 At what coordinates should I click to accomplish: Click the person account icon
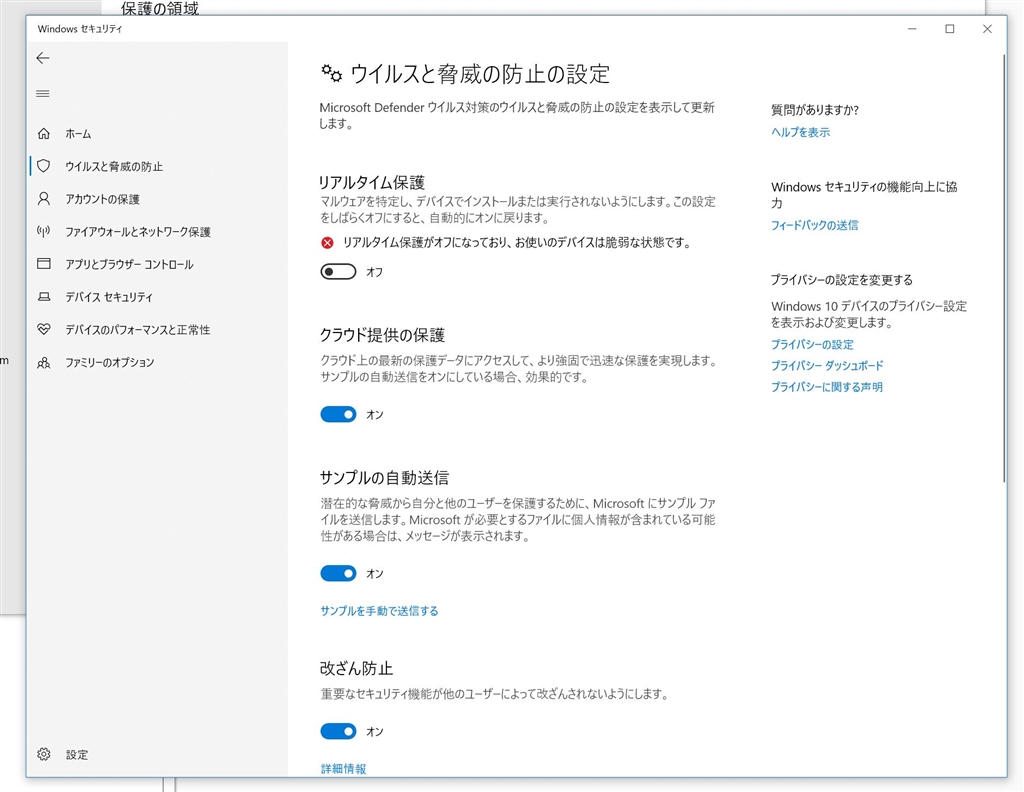44,198
